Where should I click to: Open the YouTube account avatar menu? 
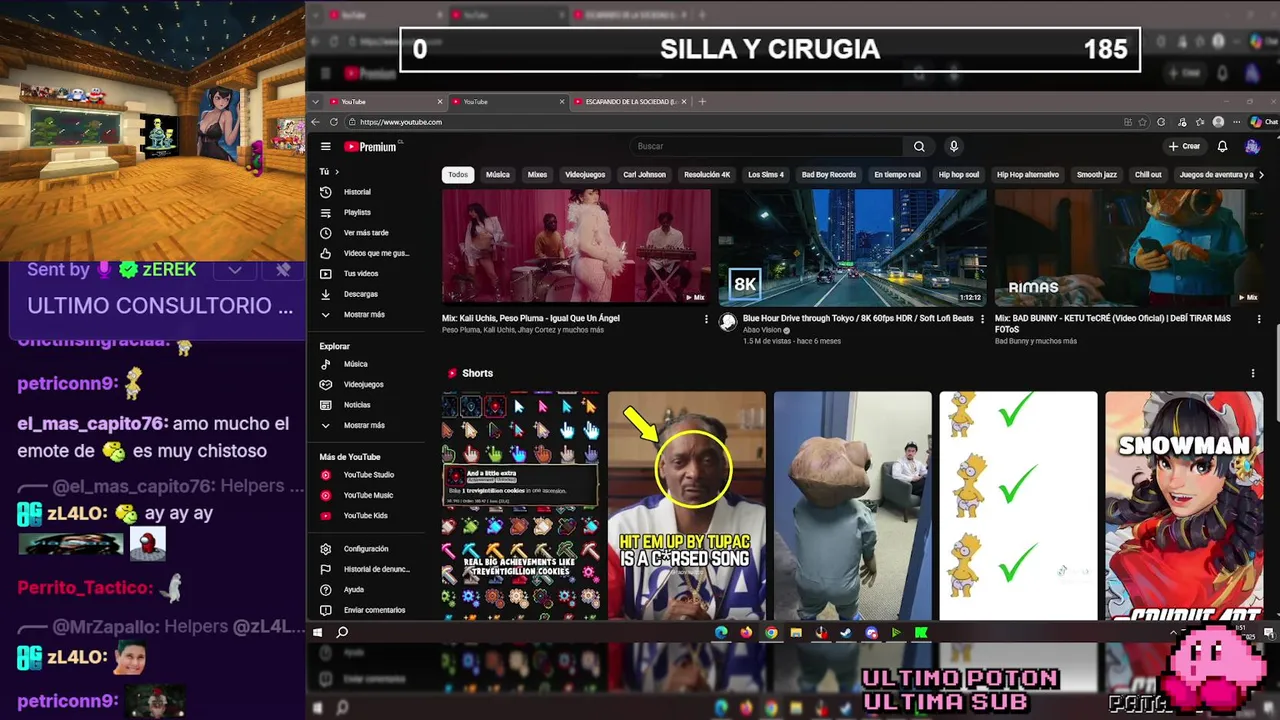pos(1252,146)
